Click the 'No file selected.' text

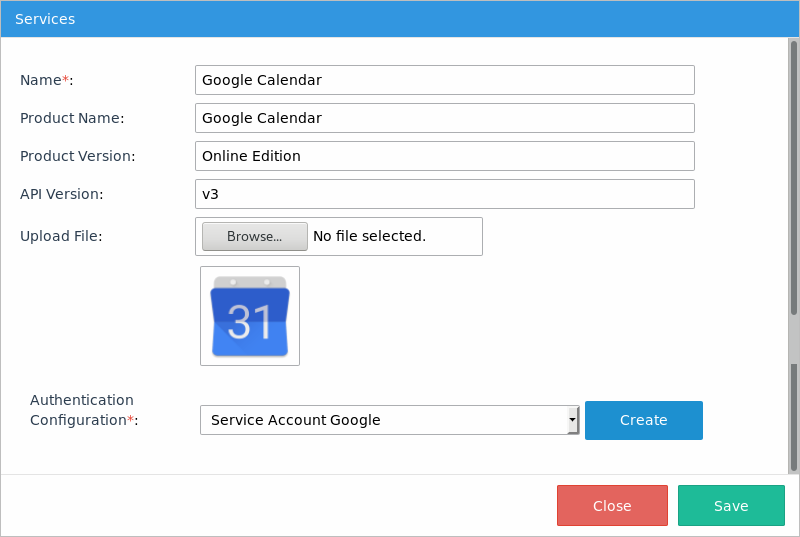click(x=369, y=236)
